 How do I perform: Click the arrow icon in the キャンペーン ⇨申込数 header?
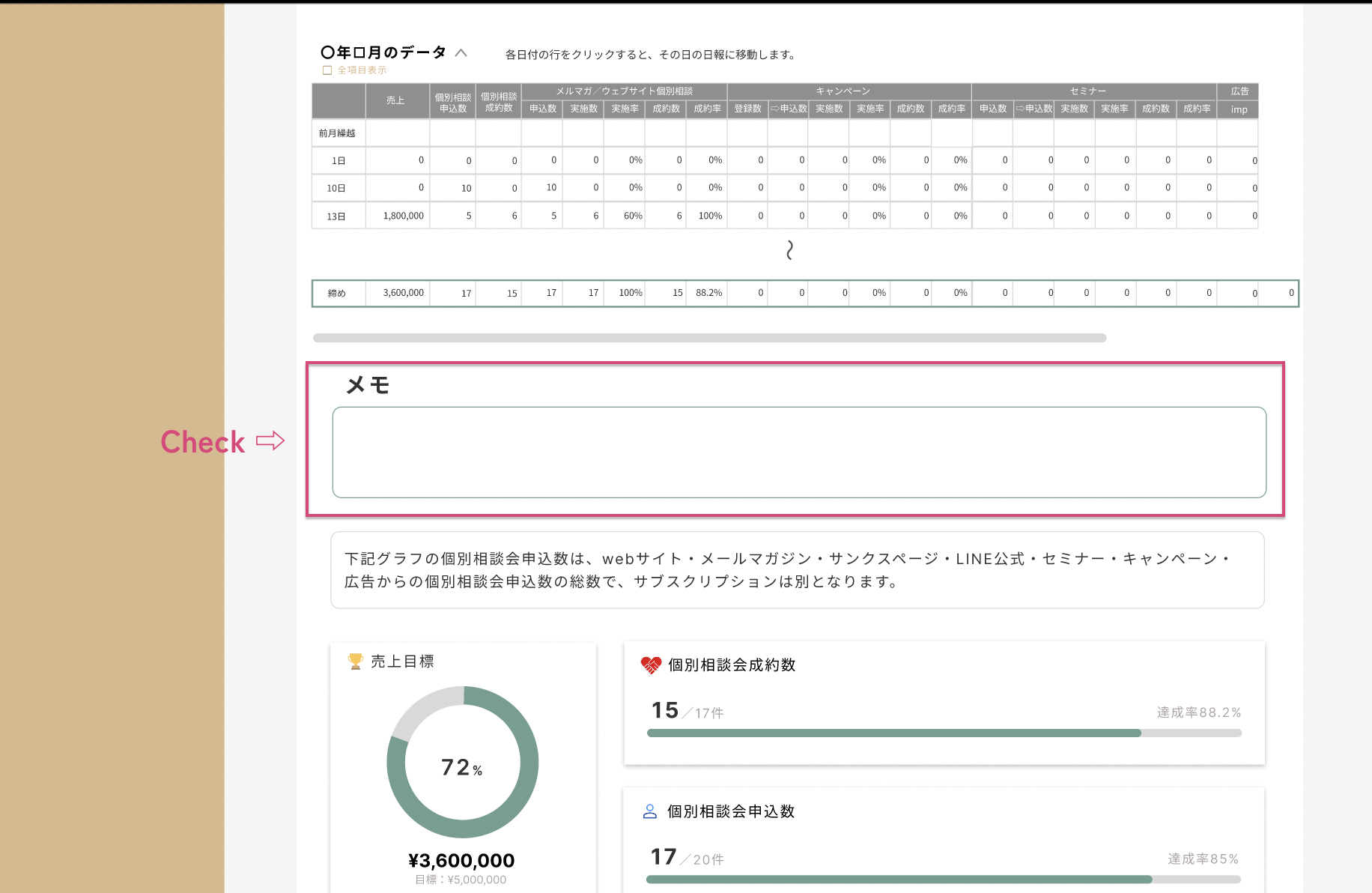tap(774, 109)
